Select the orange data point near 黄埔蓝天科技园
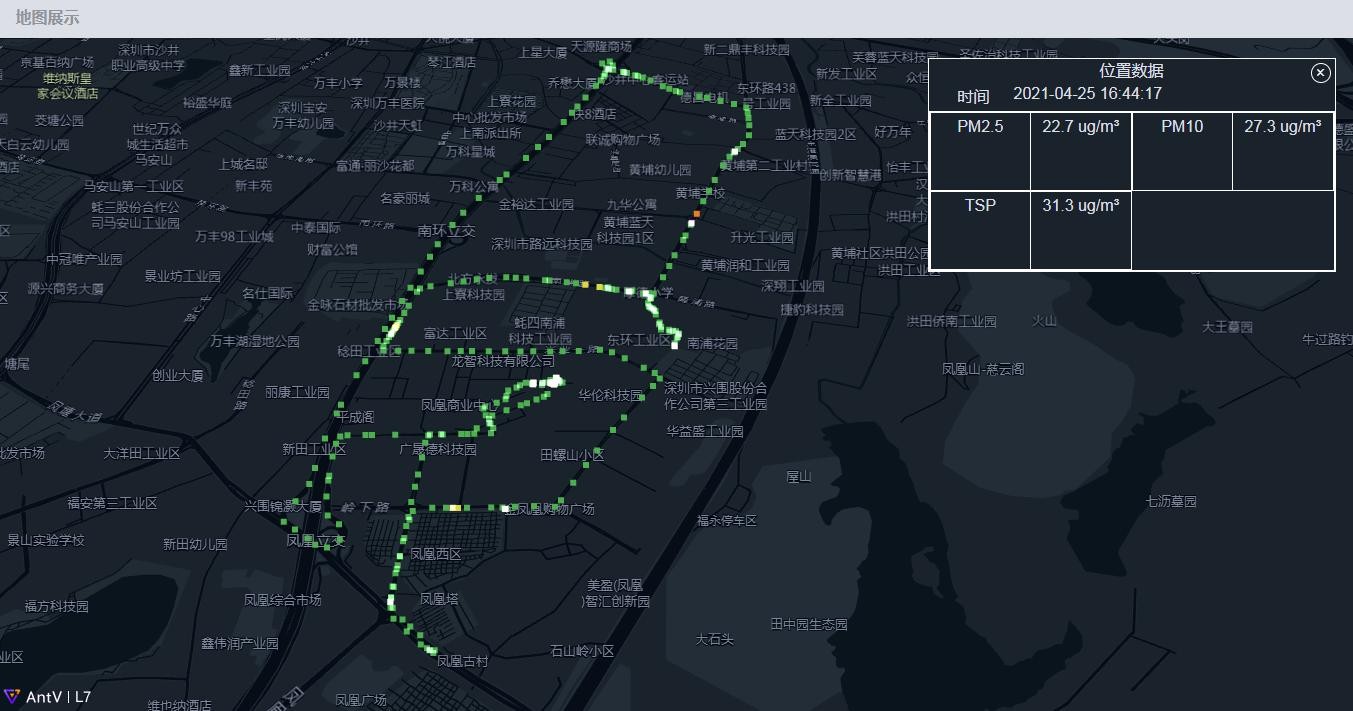Screen dimensions: 1353x711 (697, 213)
